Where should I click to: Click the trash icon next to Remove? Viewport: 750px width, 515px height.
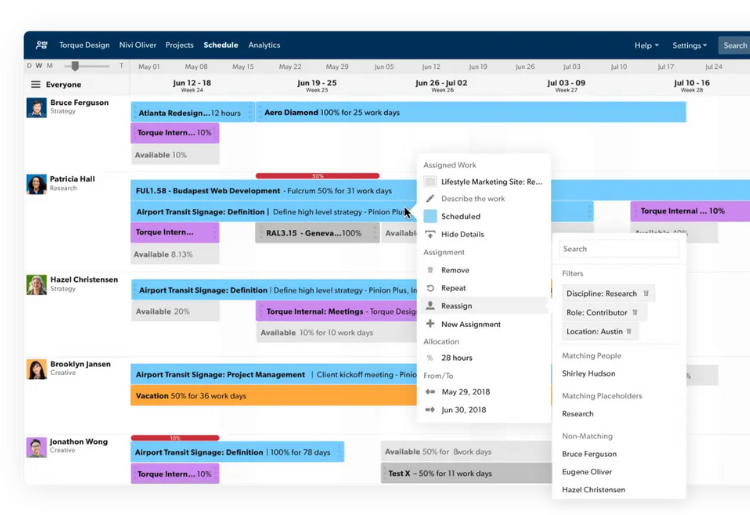pyautogui.click(x=430, y=270)
